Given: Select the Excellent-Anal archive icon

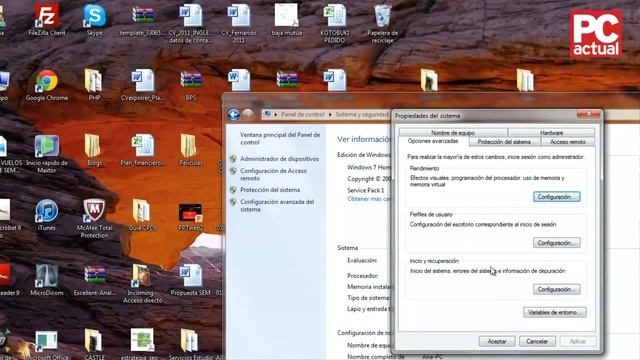Looking at the screenshot, I should click(95, 280).
